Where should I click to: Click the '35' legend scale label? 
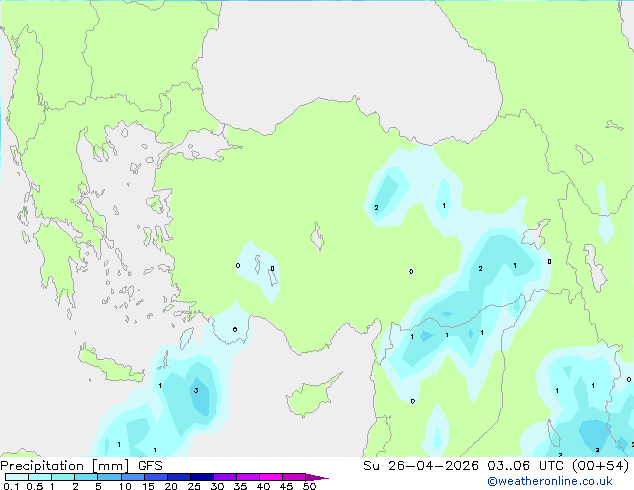click(241, 486)
